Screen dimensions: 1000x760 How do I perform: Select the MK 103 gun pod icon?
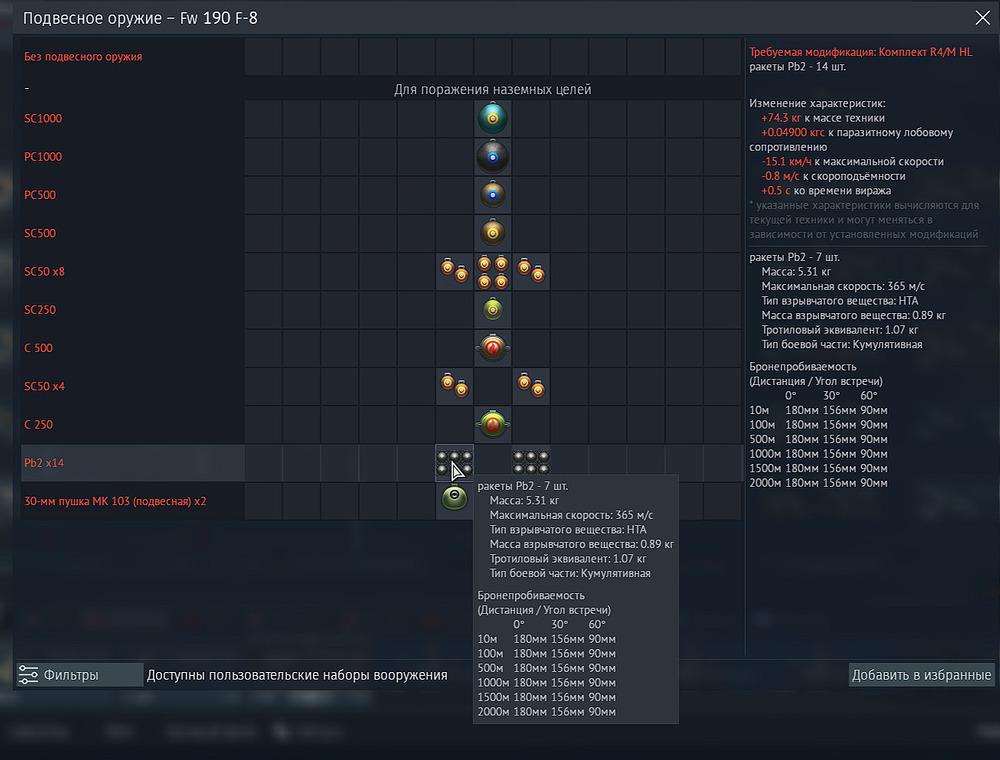tap(454, 500)
